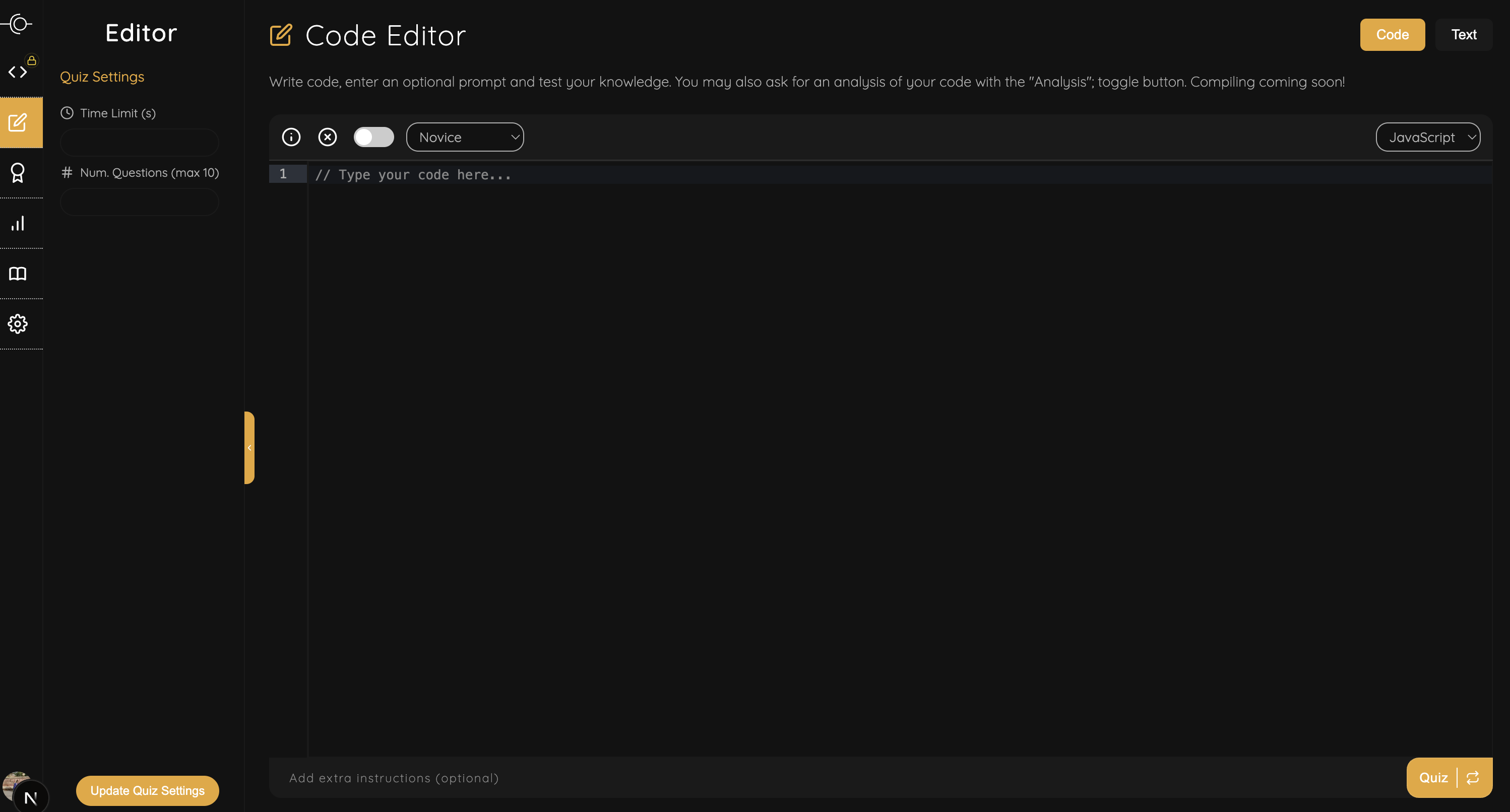Click the app logo icon at top-left
The width and height of the screenshot is (1510, 812).
(18, 24)
